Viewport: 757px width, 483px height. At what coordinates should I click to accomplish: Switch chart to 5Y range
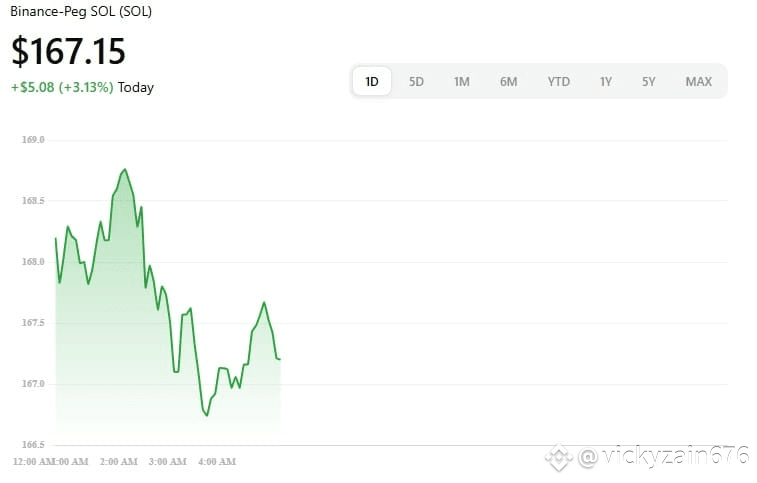click(x=648, y=82)
